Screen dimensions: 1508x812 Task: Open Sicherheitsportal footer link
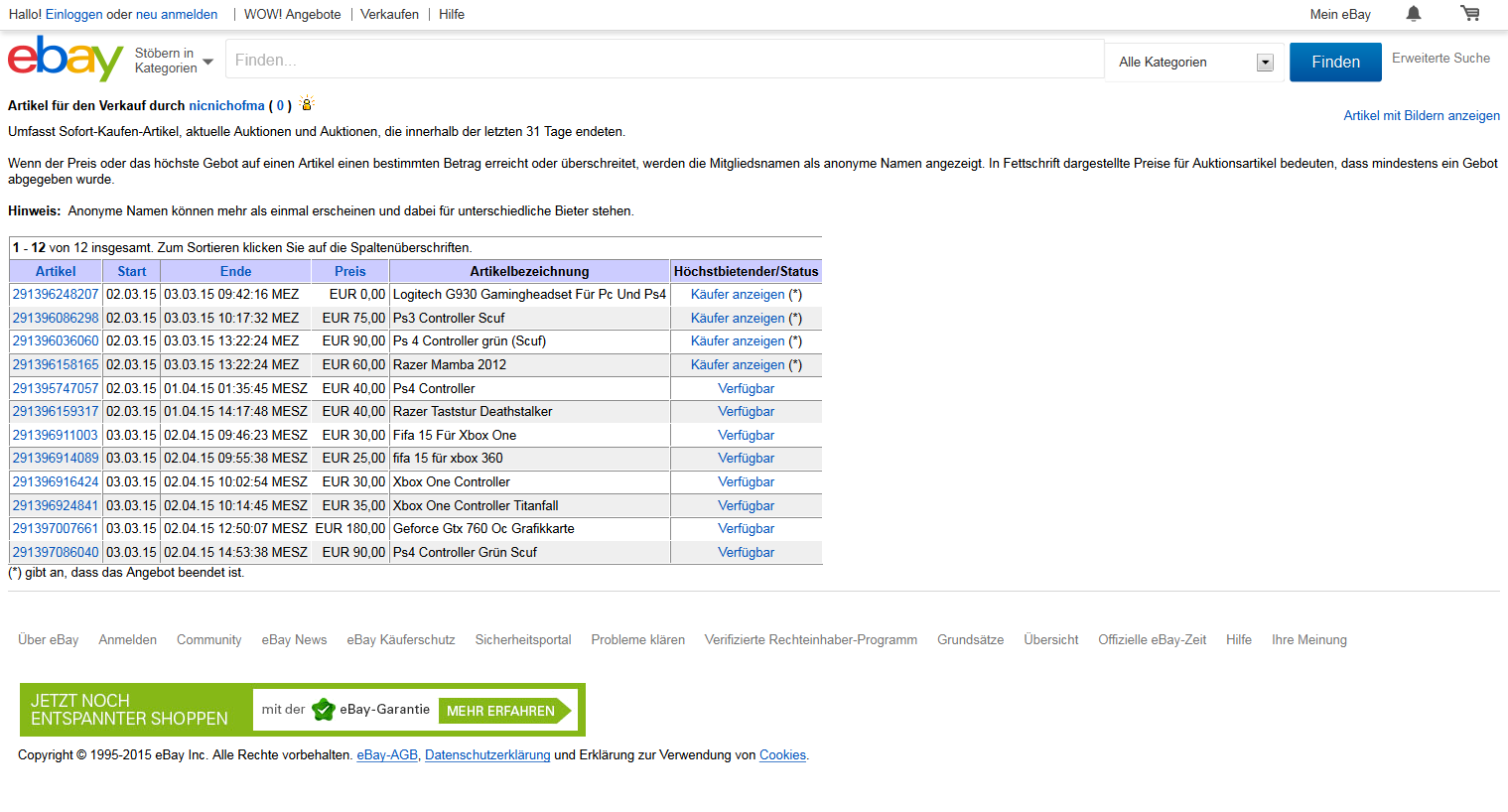[523, 639]
